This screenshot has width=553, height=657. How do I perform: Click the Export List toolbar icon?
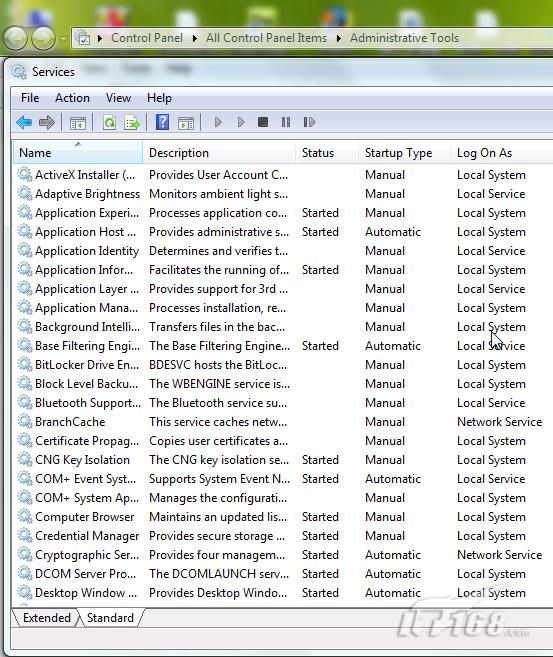[132, 123]
